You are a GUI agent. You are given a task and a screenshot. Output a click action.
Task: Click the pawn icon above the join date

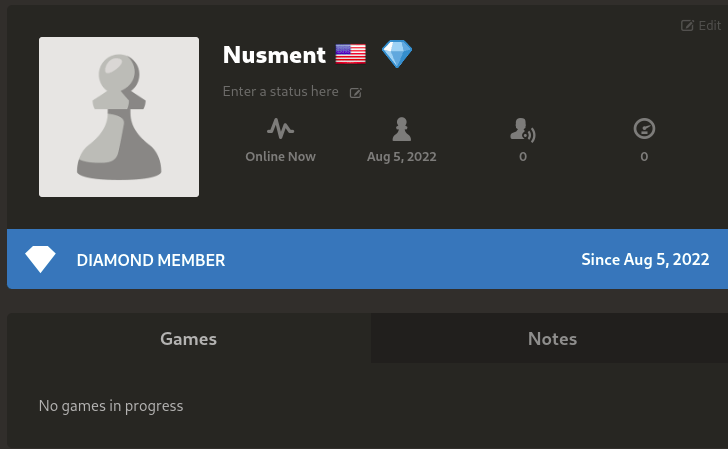click(402, 129)
